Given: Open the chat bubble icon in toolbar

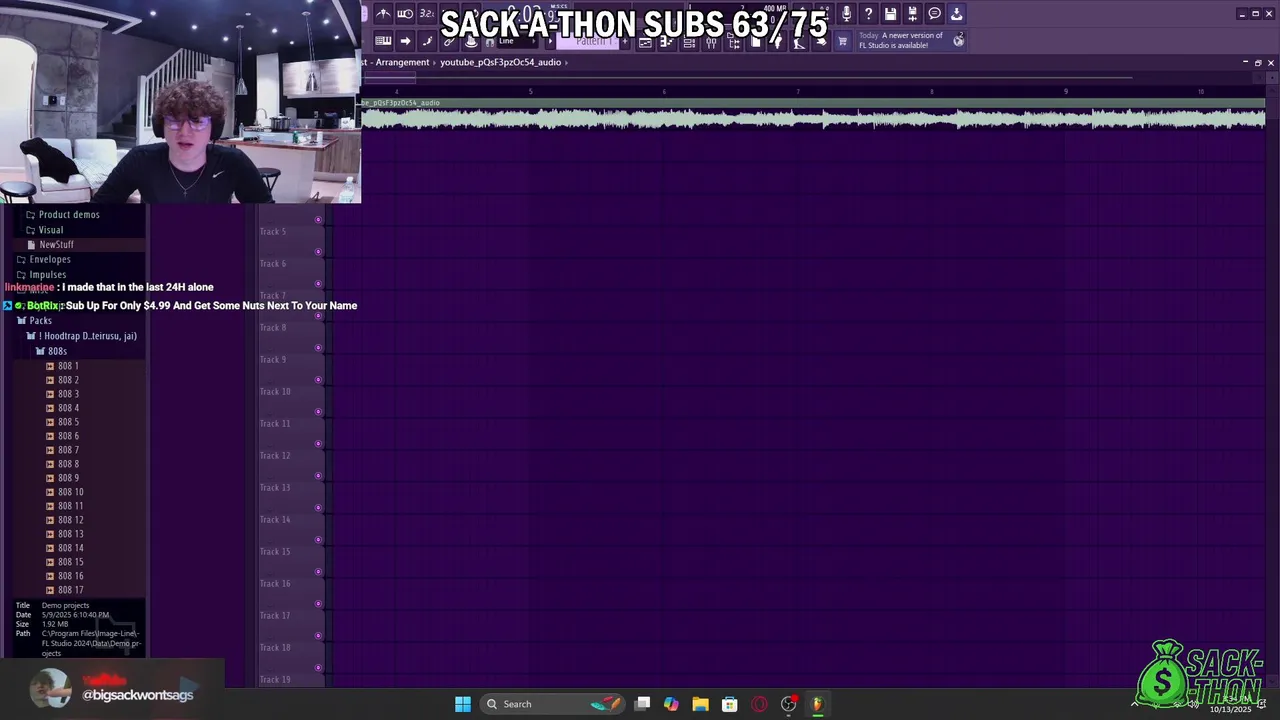Looking at the screenshot, I should tap(934, 14).
